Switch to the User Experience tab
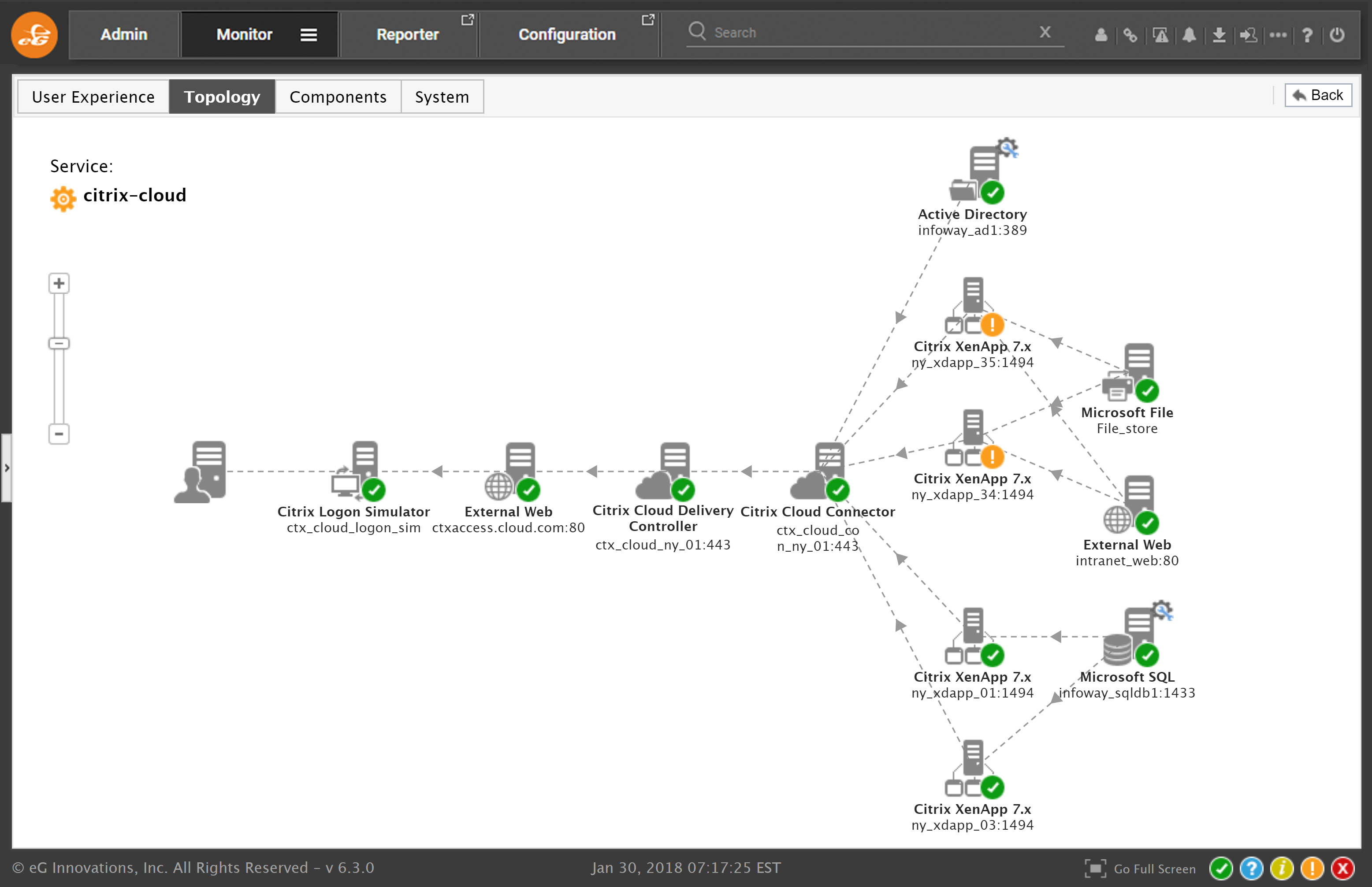This screenshot has width=1372, height=887. tap(93, 97)
